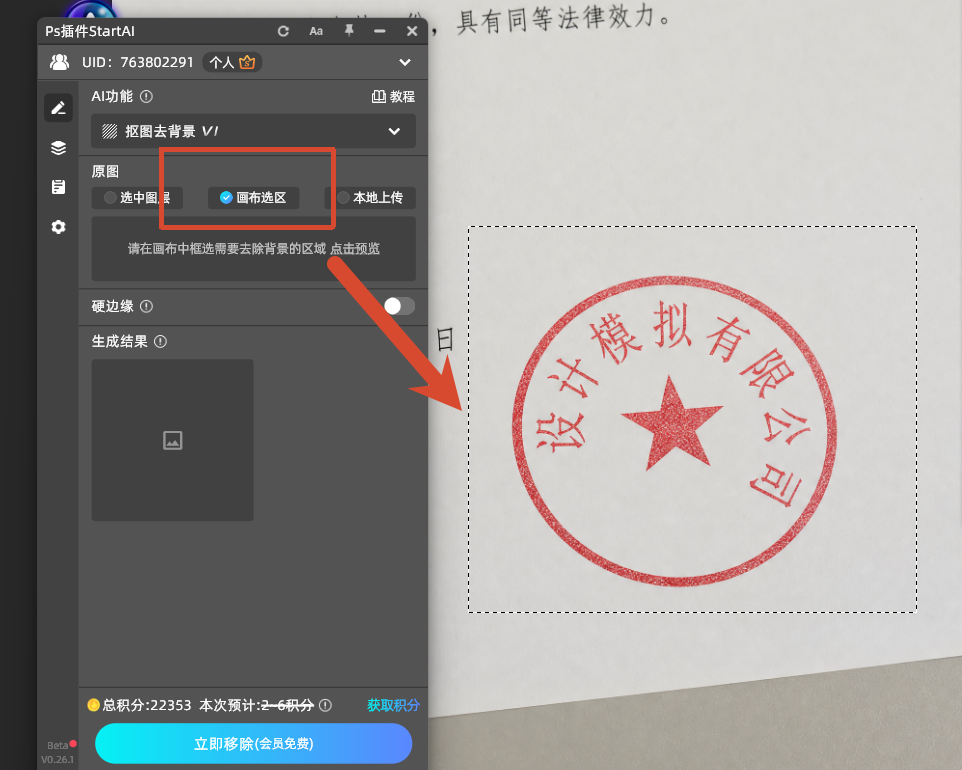The height and width of the screenshot is (770, 962).
Task: Minimize the StartAI plugin panel
Action: (x=380, y=31)
